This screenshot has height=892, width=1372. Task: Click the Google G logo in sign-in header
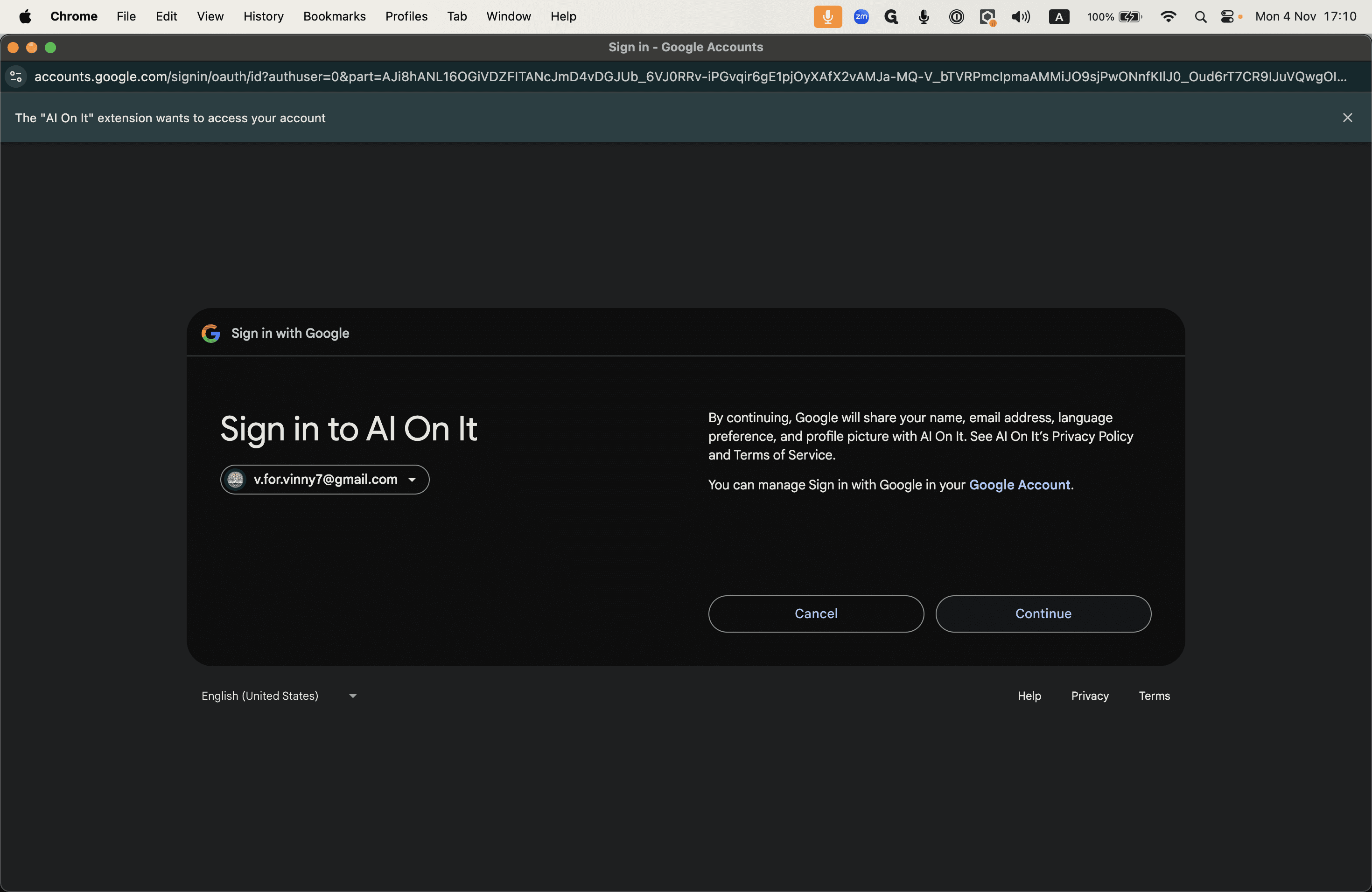[210, 333]
